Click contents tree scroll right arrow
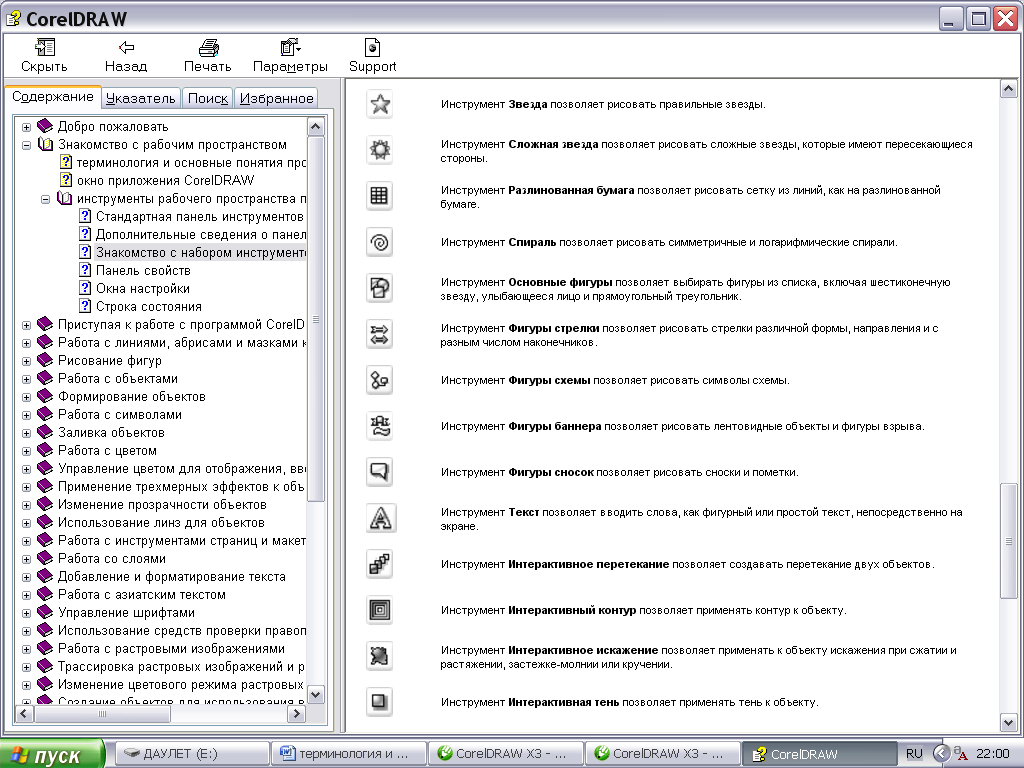This screenshot has width=1024, height=768. tap(296, 714)
